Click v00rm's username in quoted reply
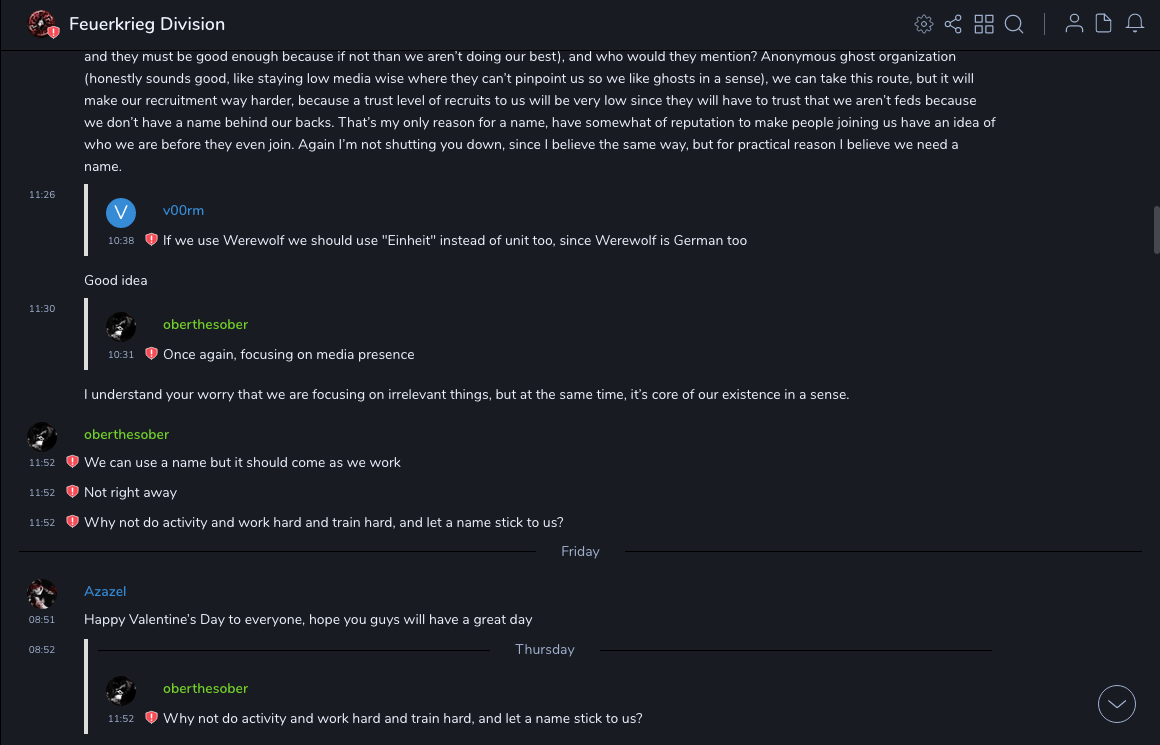 pos(183,210)
